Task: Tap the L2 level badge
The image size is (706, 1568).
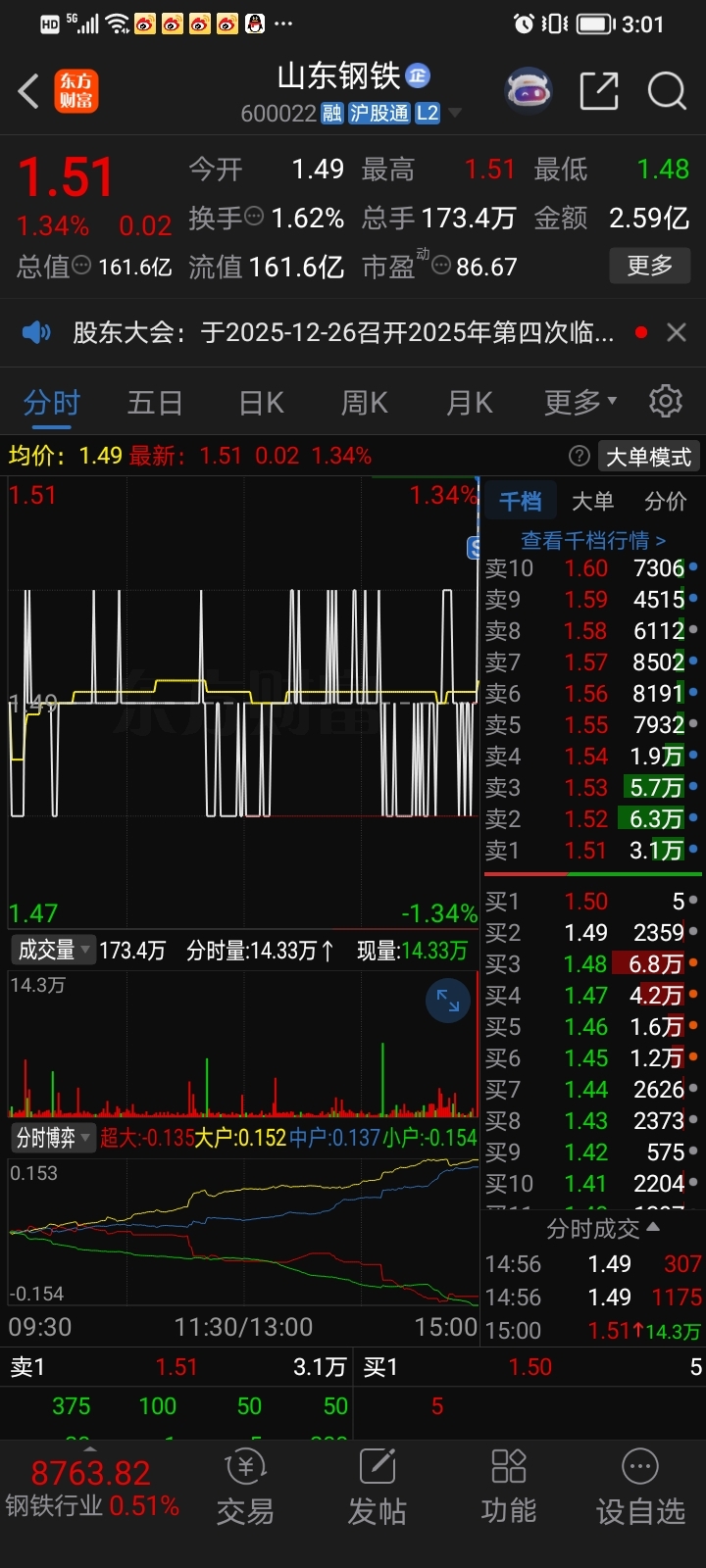Action: pos(428,113)
